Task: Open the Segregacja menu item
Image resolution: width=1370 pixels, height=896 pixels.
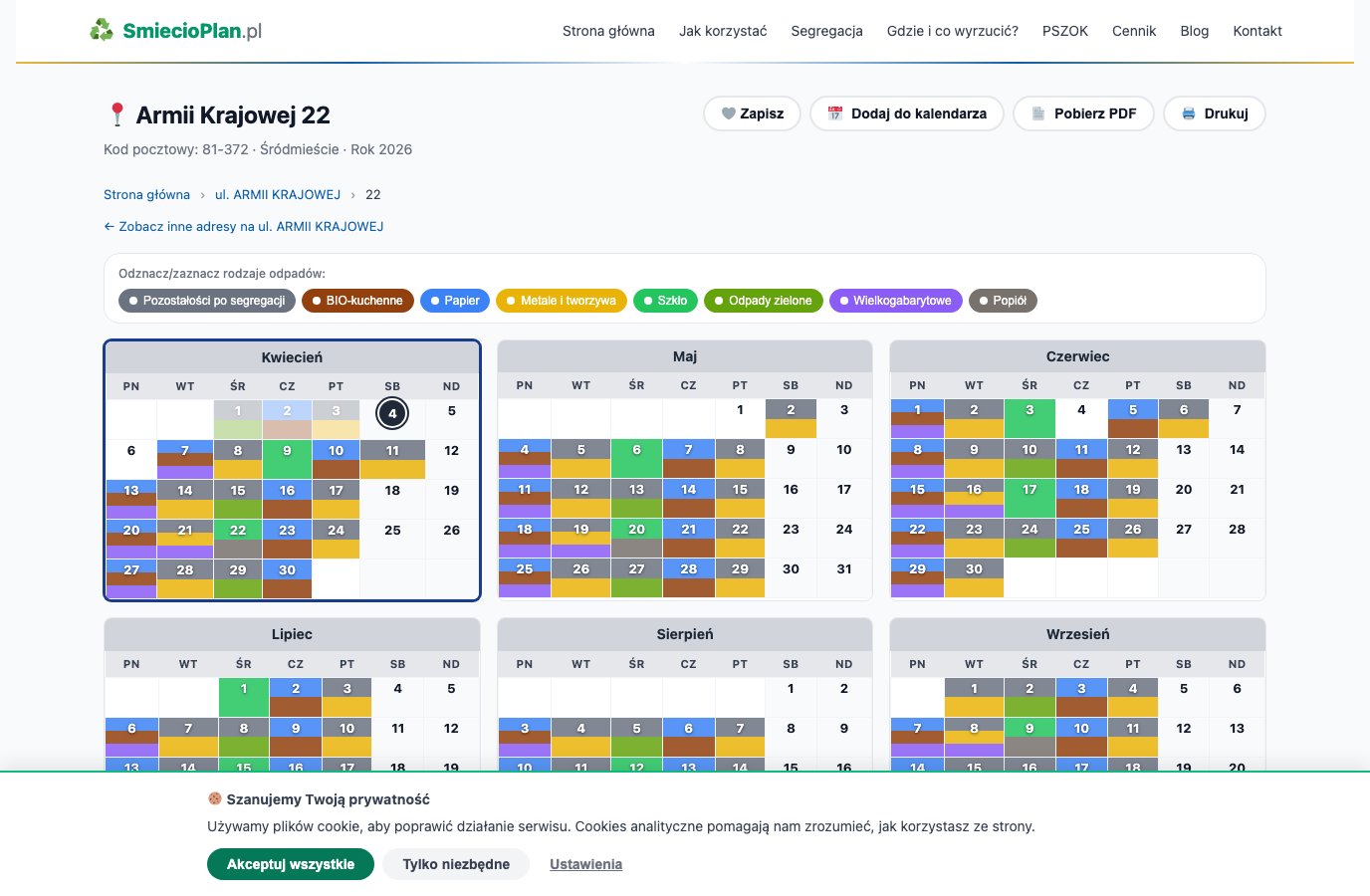Action: click(x=826, y=31)
